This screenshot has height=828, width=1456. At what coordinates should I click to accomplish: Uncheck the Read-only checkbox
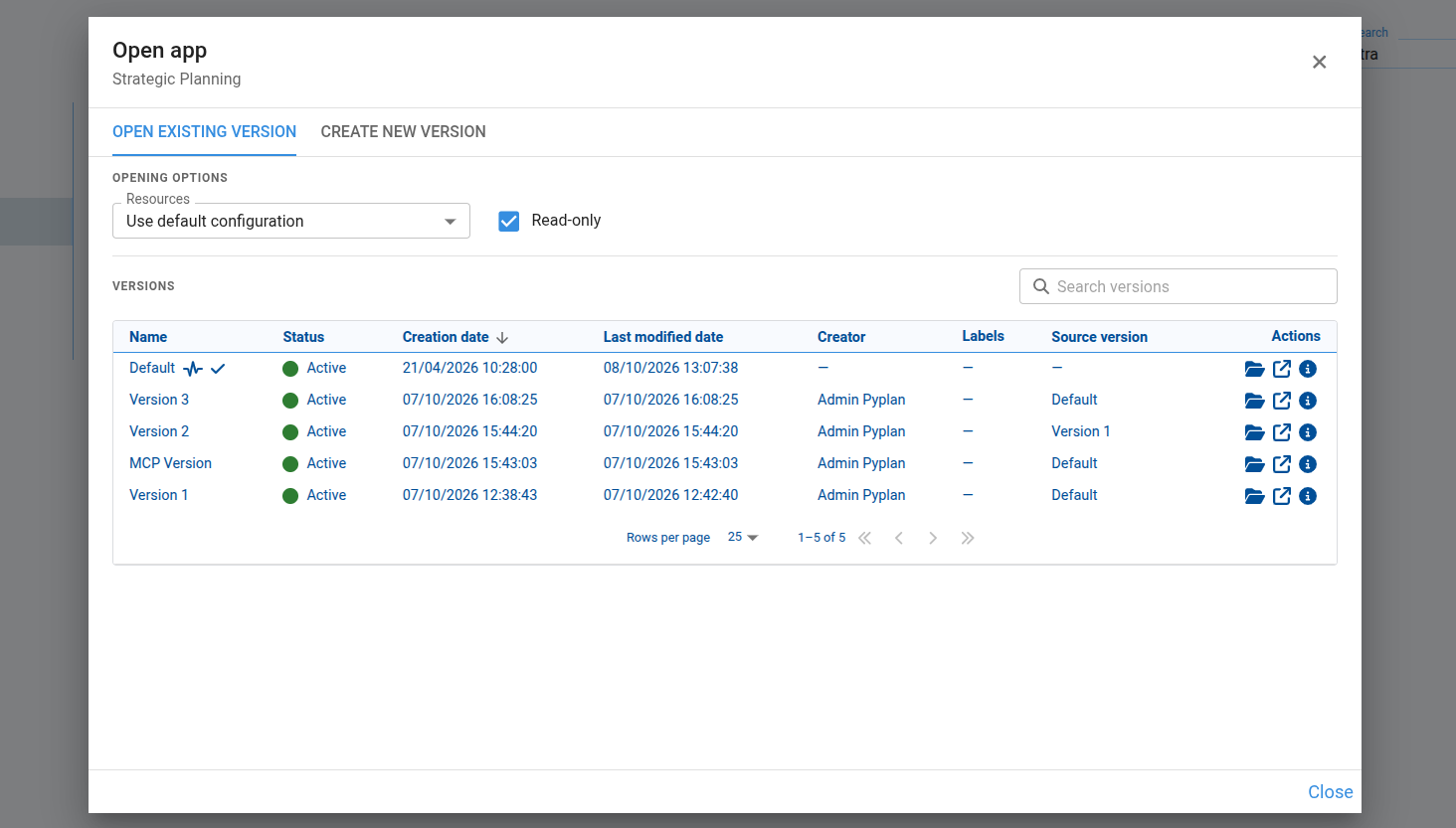(x=509, y=221)
